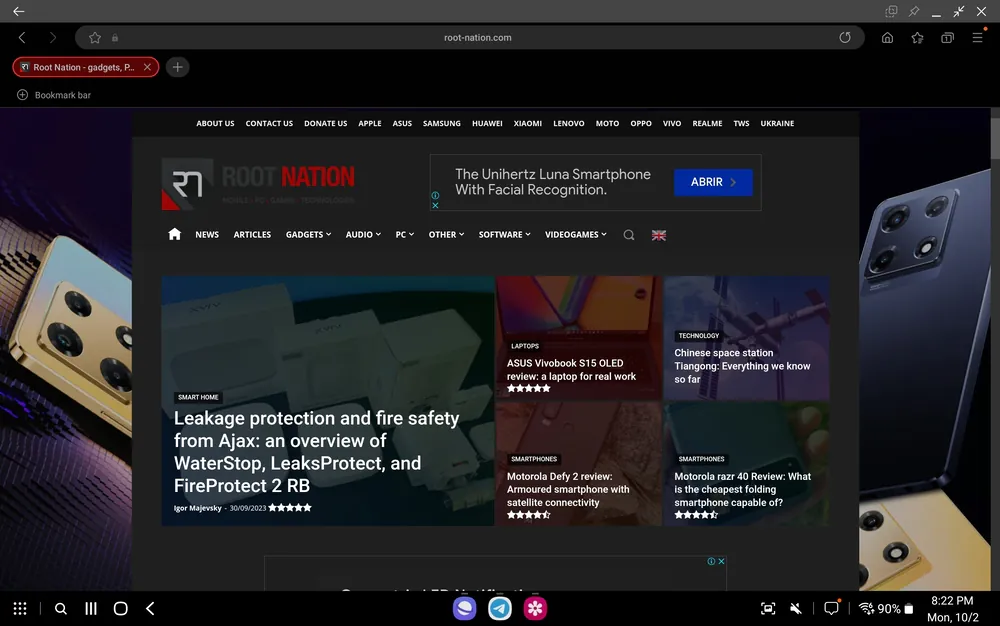Screen dimensions: 1000x626
Task: Browse the SAMSUNG category
Action: (441, 124)
